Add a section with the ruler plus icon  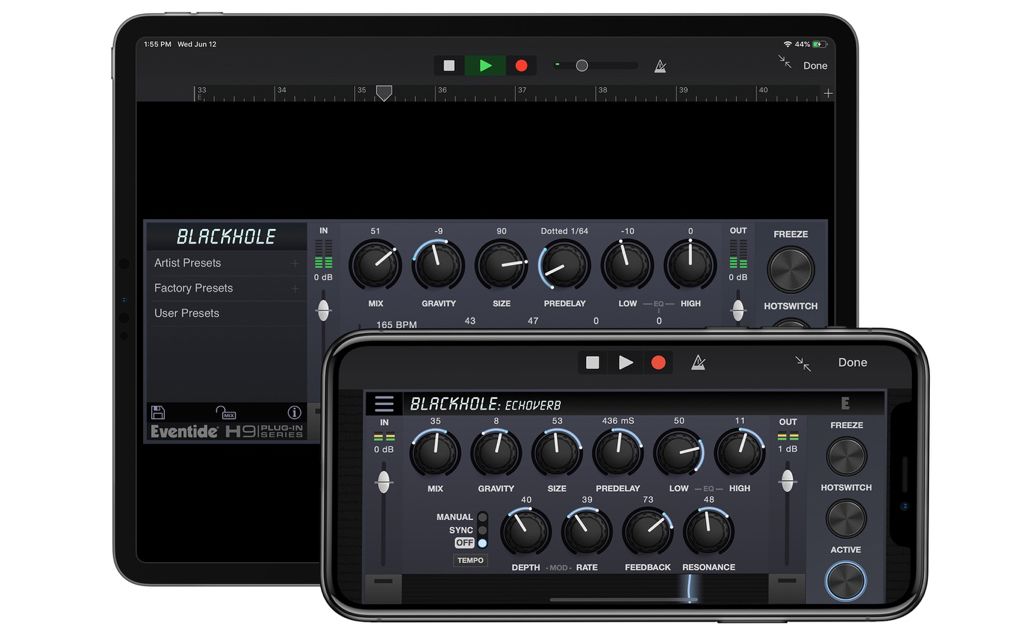point(828,94)
